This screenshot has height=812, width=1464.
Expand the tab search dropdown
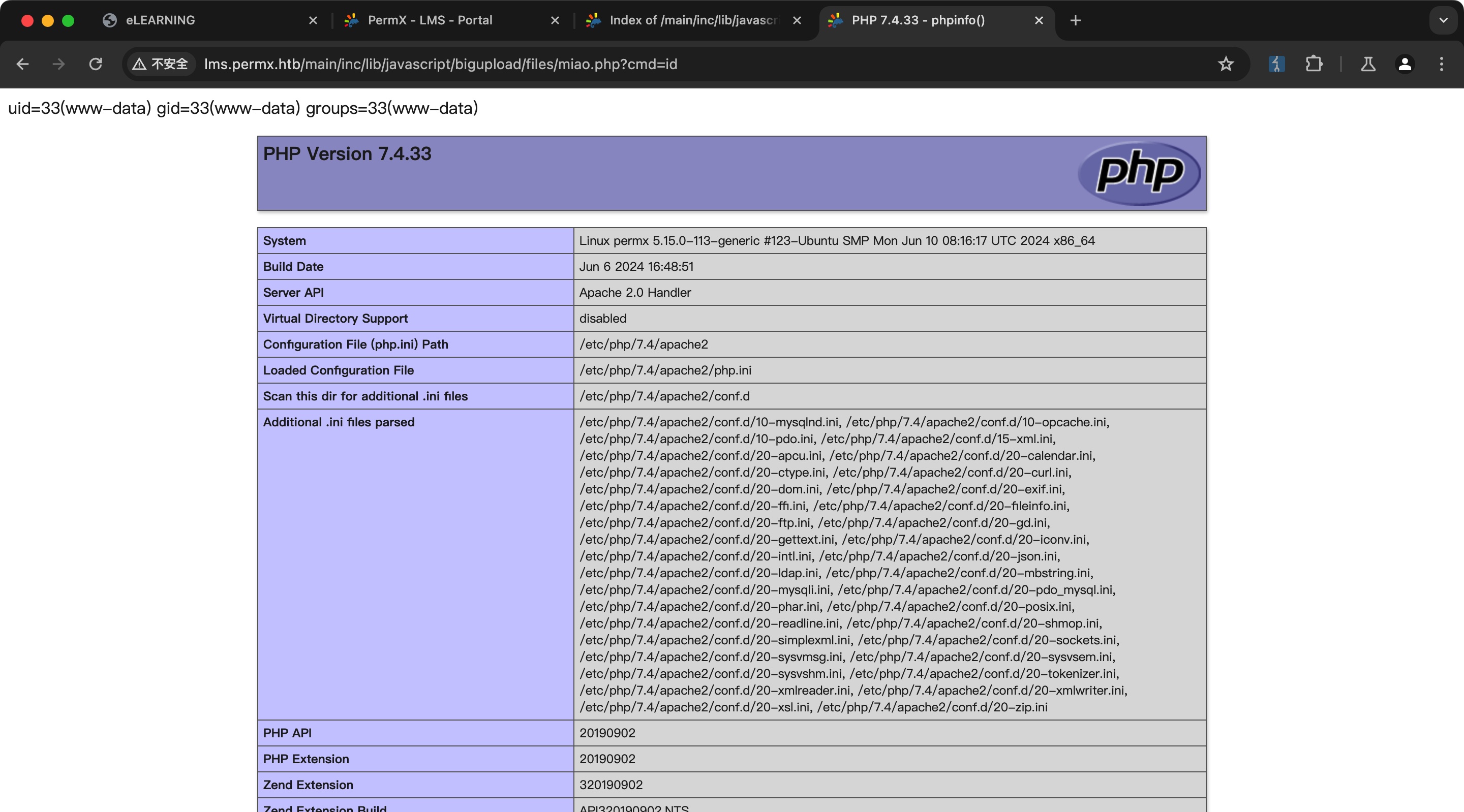tap(1443, 20)
